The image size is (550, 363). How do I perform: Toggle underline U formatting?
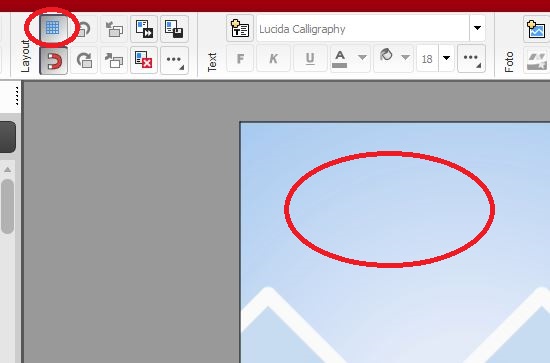tap(310, 59)
